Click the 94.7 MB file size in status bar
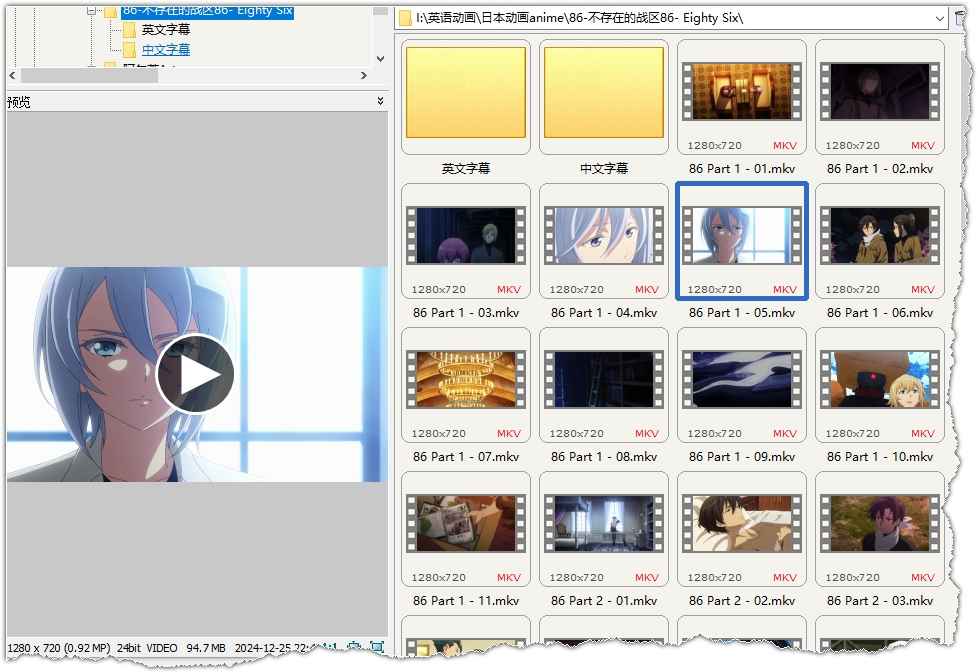Screen dimensions: 978x672 (206, 648)
